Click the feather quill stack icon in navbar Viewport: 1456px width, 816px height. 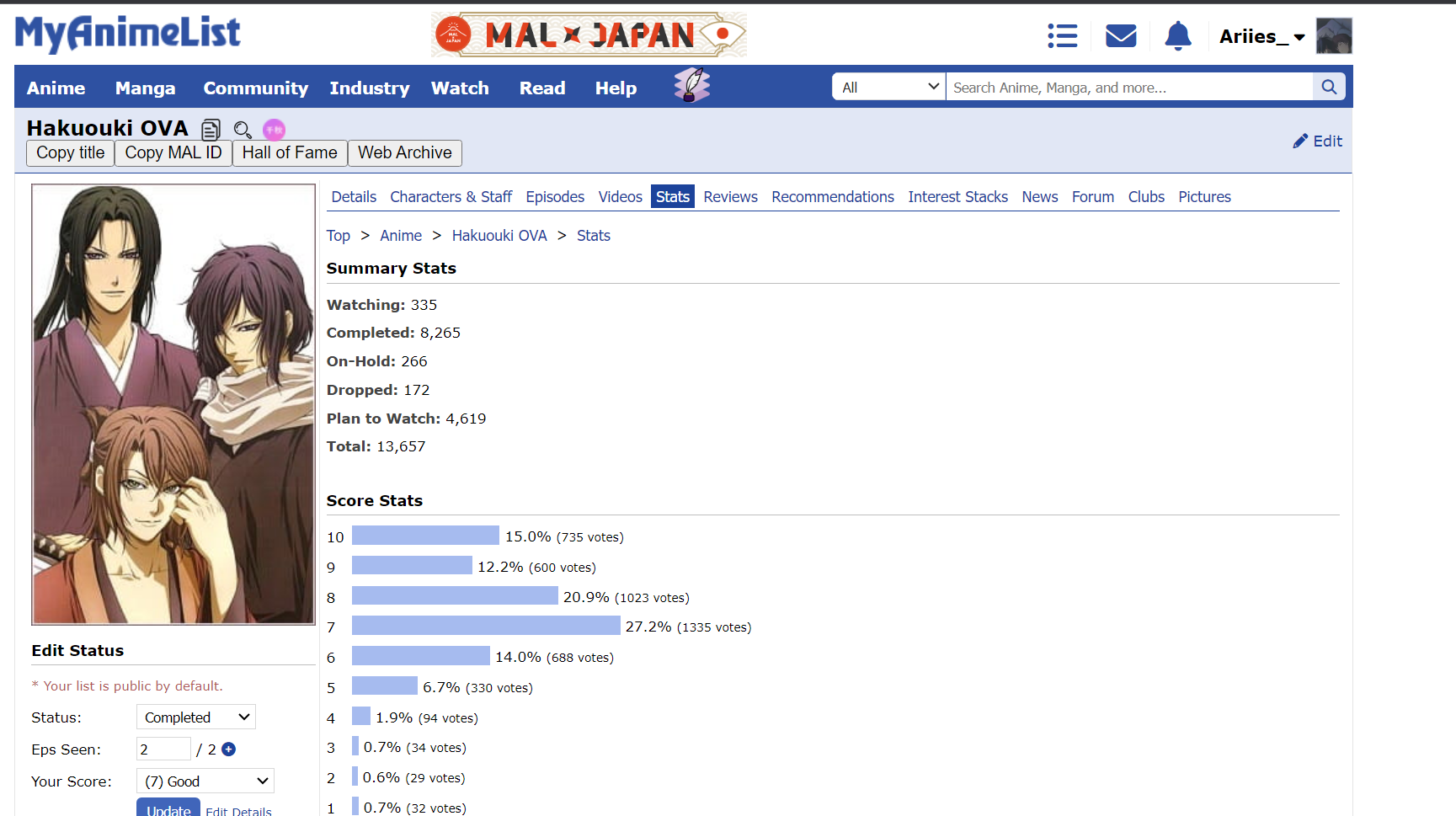[x=692, y=86]
